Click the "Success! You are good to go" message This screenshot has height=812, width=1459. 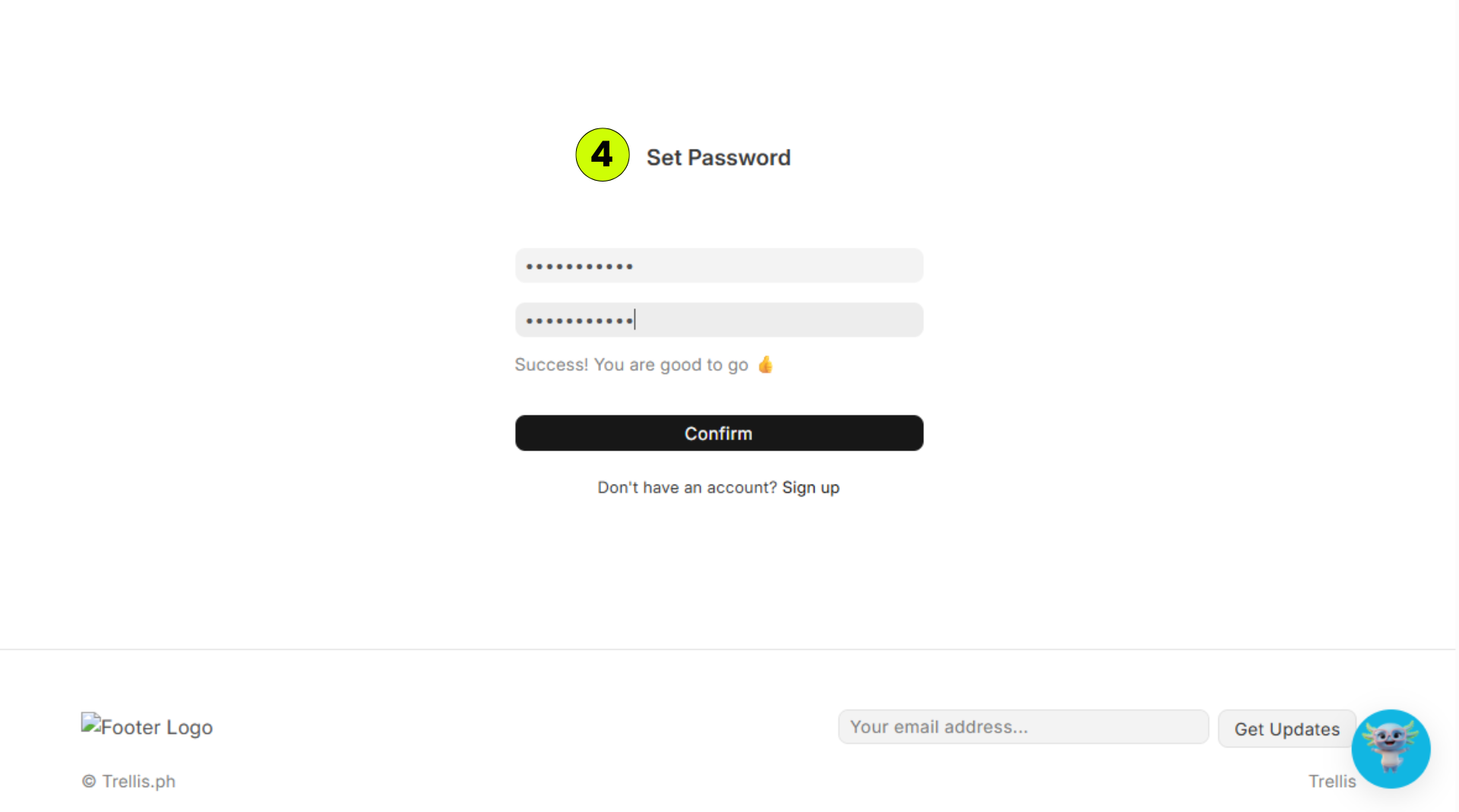[631, 365]
